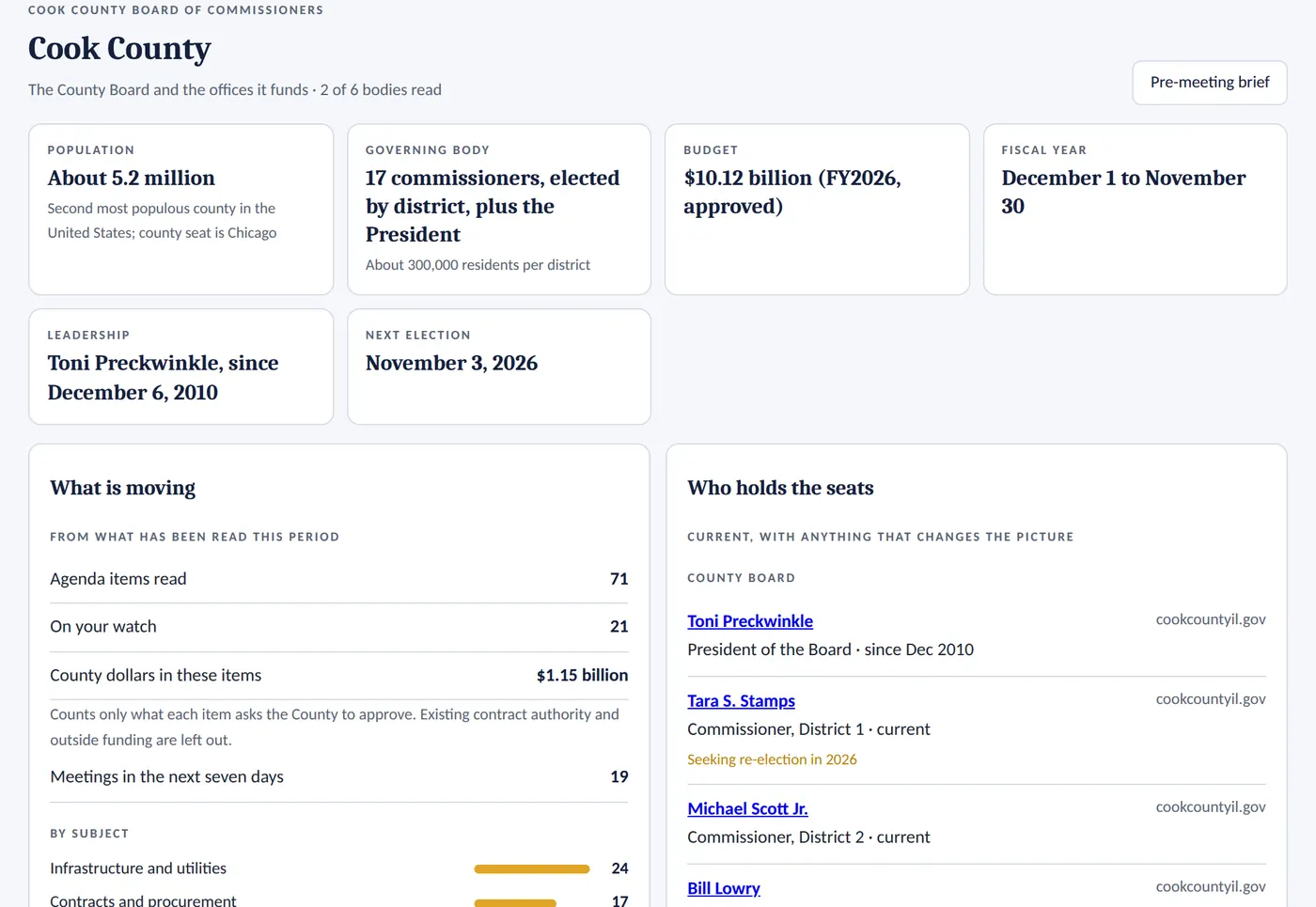Select the meetings count '19'
The width and height of the screenshot is (1316, 907).
619,777
